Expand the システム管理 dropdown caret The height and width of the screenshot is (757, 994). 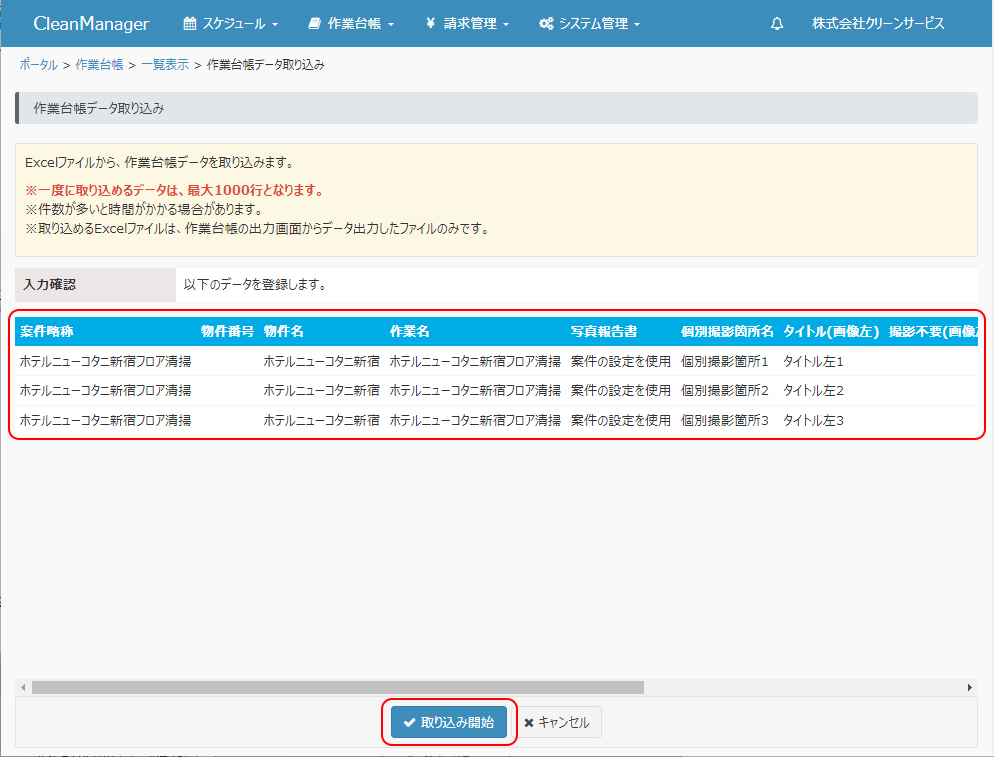(637, 24)
